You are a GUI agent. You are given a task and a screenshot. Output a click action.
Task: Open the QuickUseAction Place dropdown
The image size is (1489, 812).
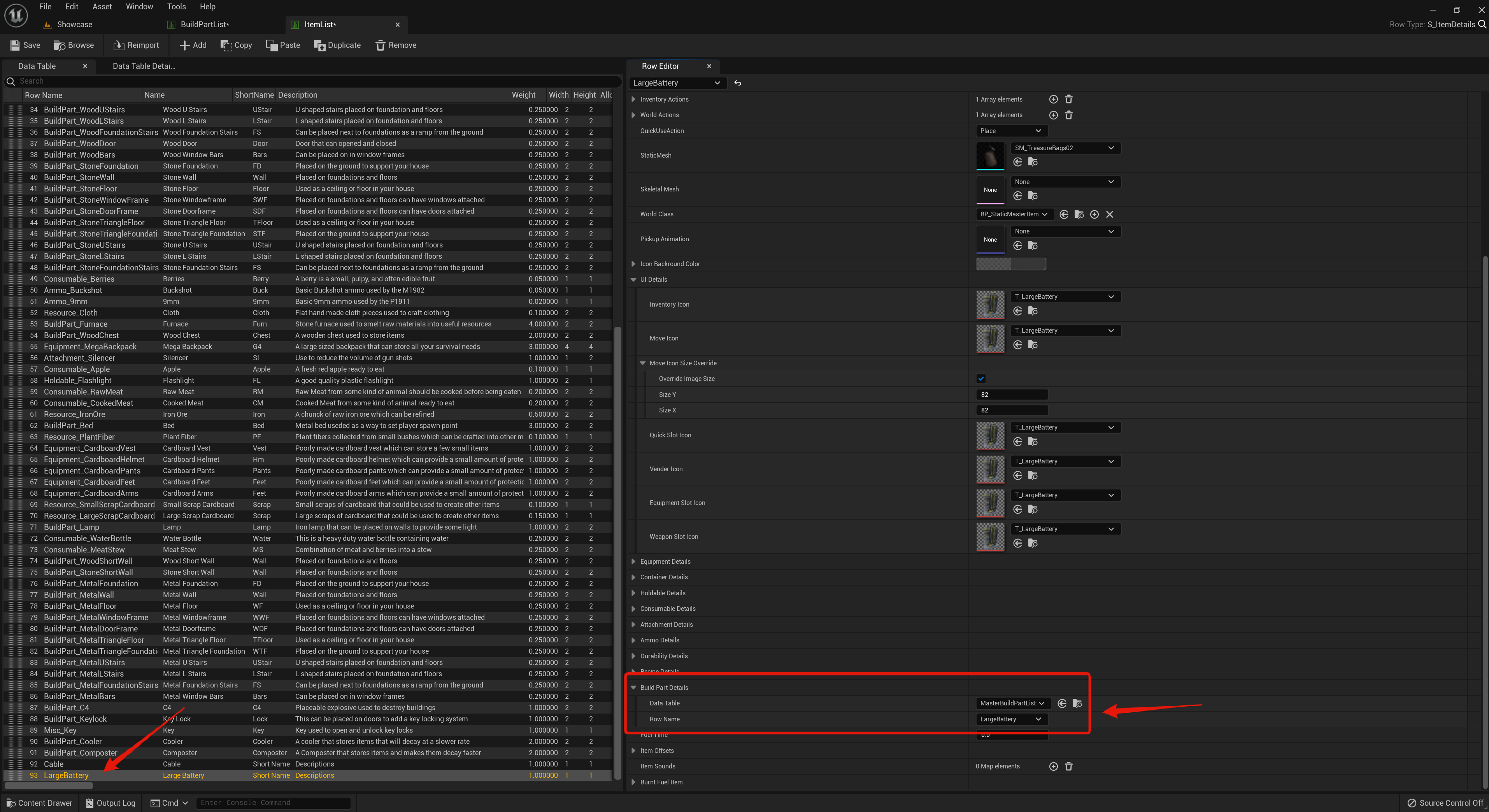pos(1012,131)
